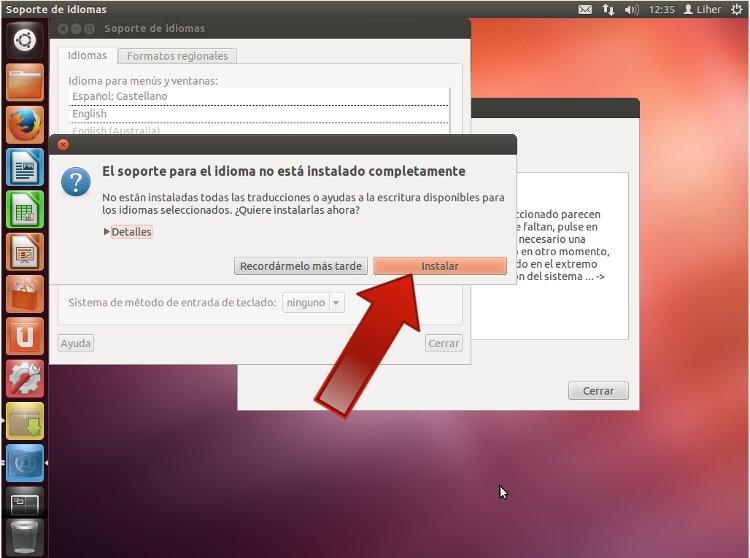Viewport: 750px width, 558px height.
Task: Click Cerrar in Soporte de idiomas window
Action: point(443,343)
